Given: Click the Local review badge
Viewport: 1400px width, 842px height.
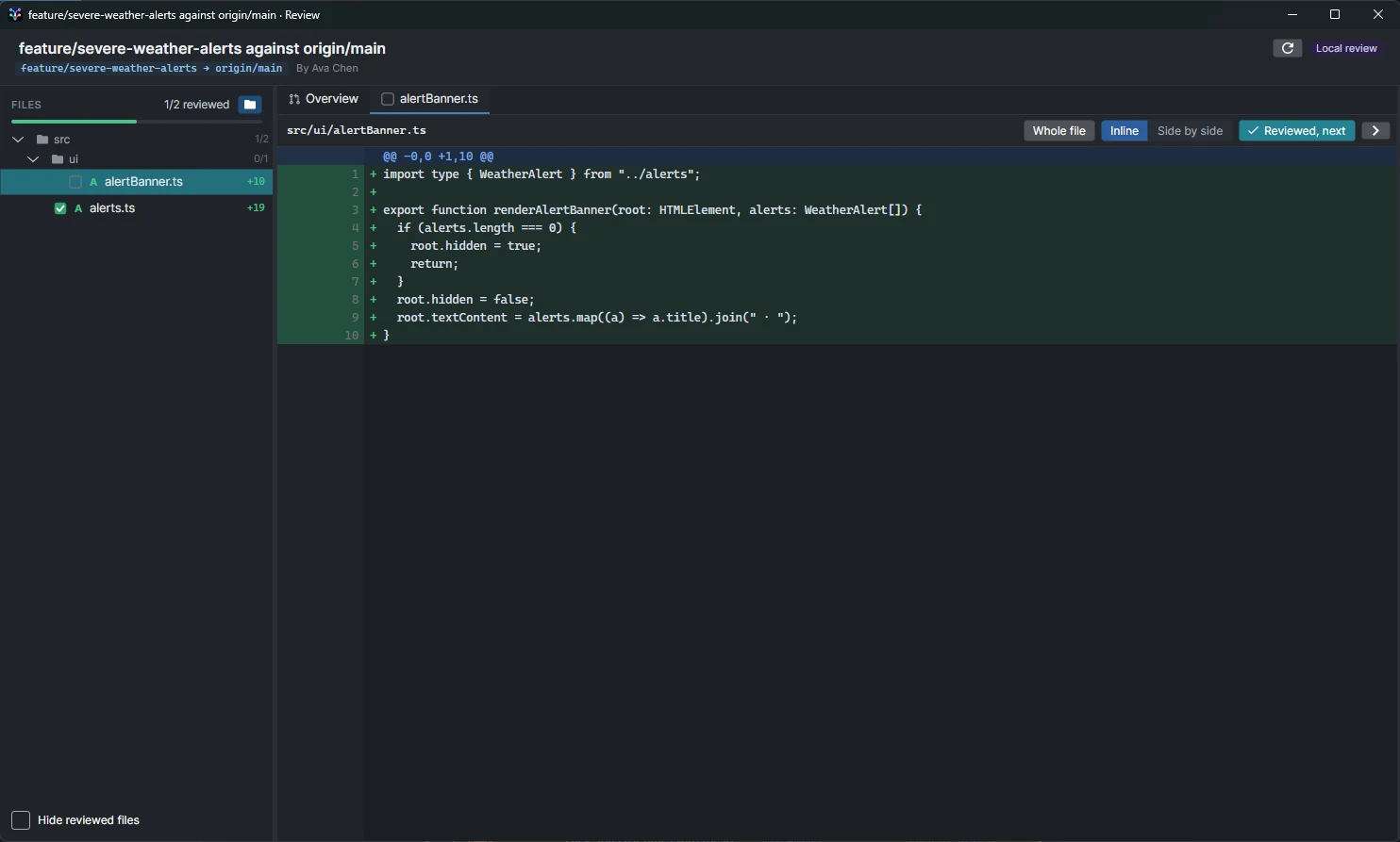Looking at the screenshot, I should 1346,48.
